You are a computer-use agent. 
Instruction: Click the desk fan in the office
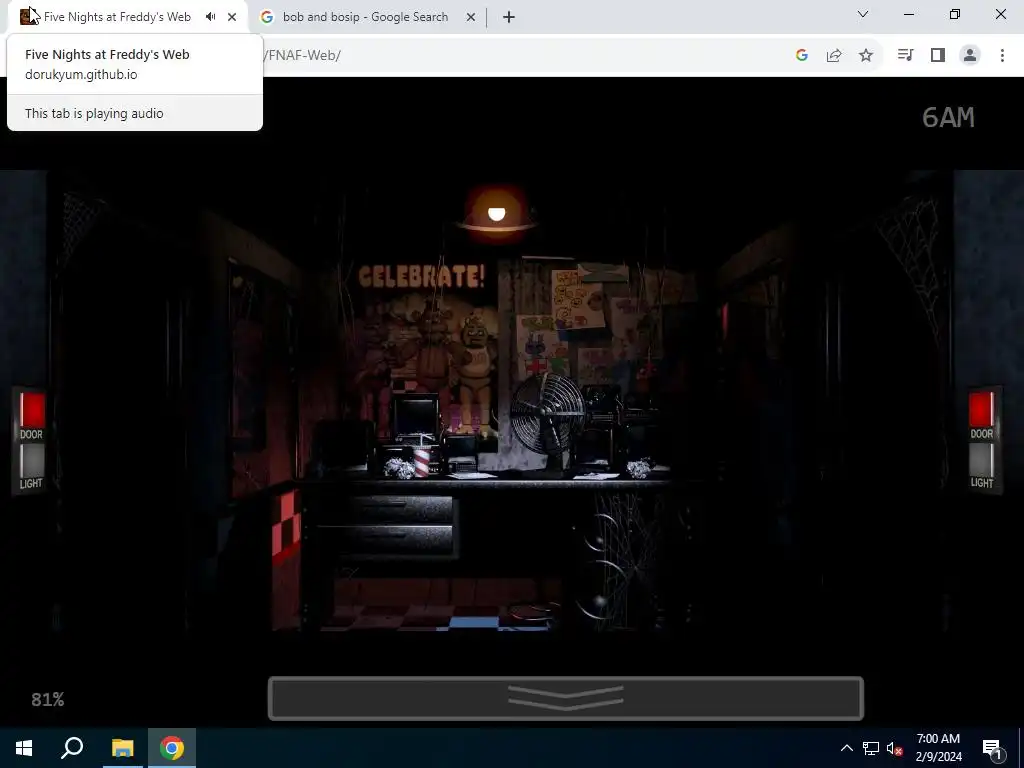coord(547,419)
